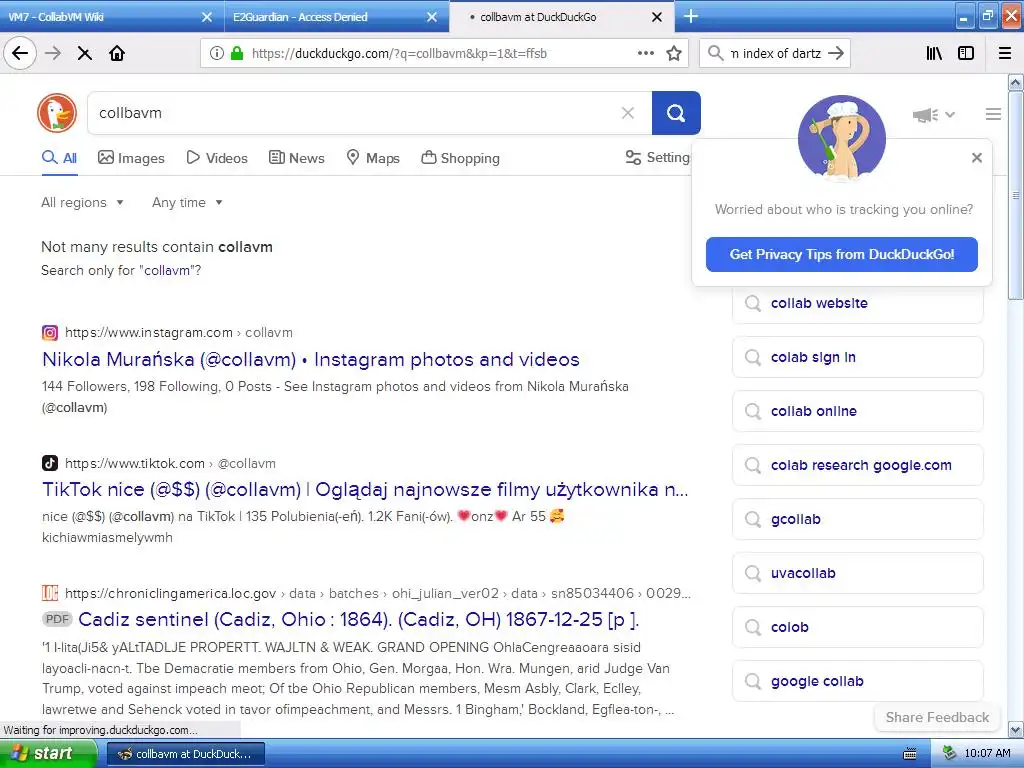Expand the All regions dropdown
This screenshot has width=1024, height=768.
pos(82,202)
